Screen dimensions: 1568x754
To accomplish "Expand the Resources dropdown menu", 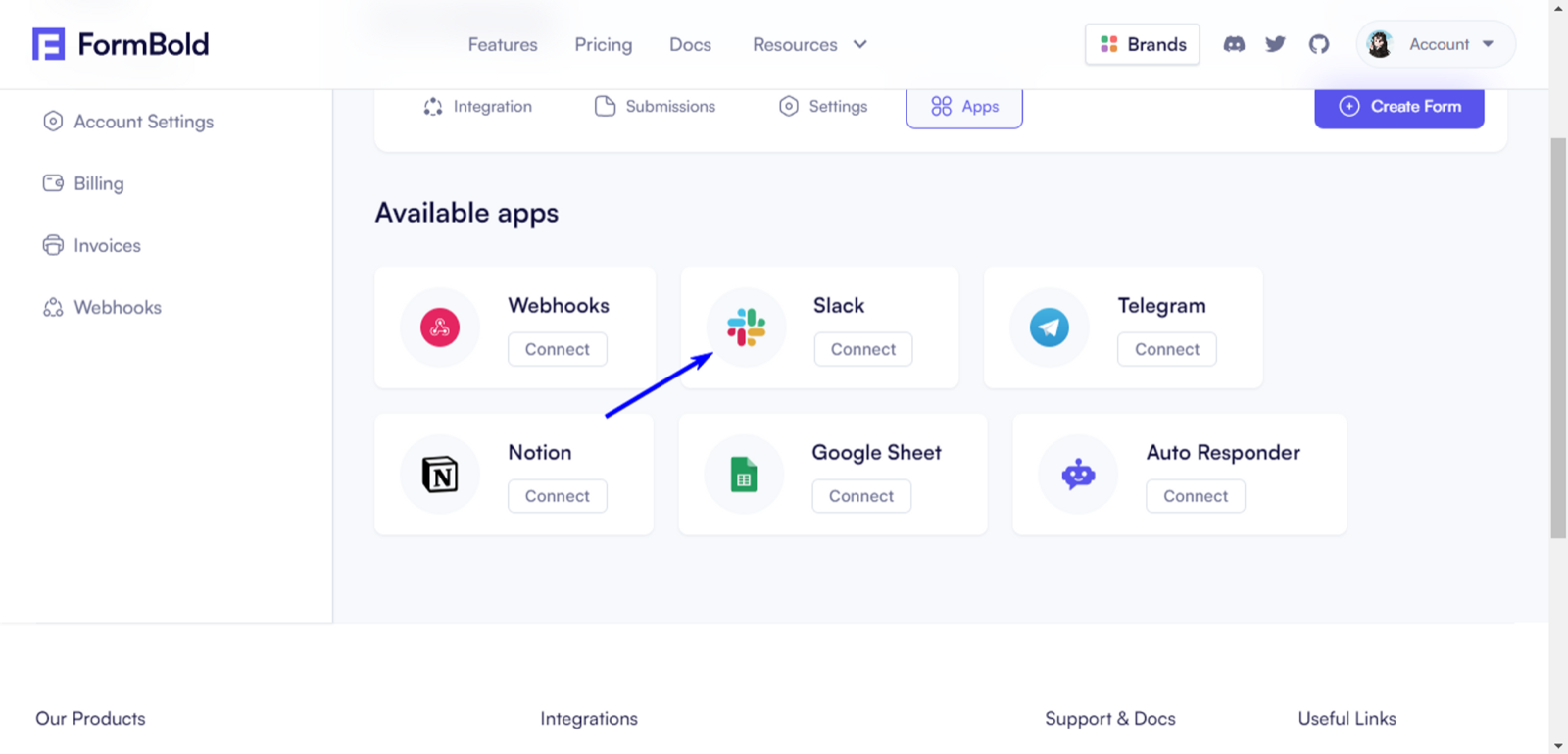I will [809, 44].
